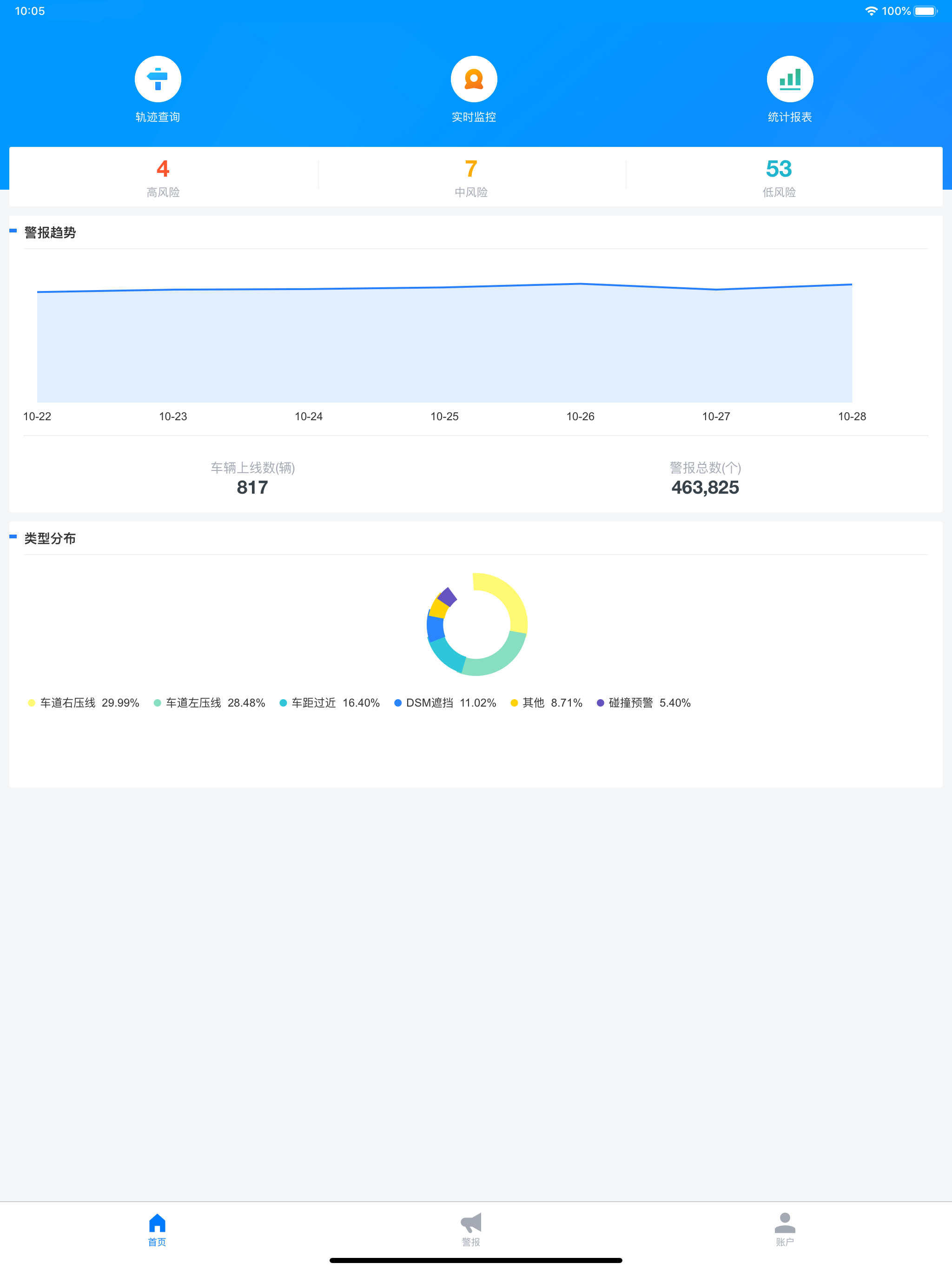Open the 实时监控 real-time monitoring icon
Image resolution: width=952 pixels, height=1270 pixels.
[474, 79]
